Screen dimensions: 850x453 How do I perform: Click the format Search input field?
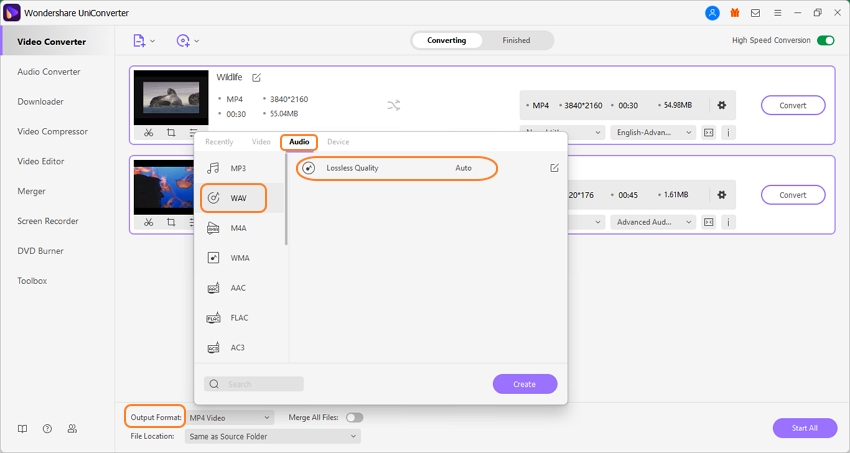[x=254, y=384]
